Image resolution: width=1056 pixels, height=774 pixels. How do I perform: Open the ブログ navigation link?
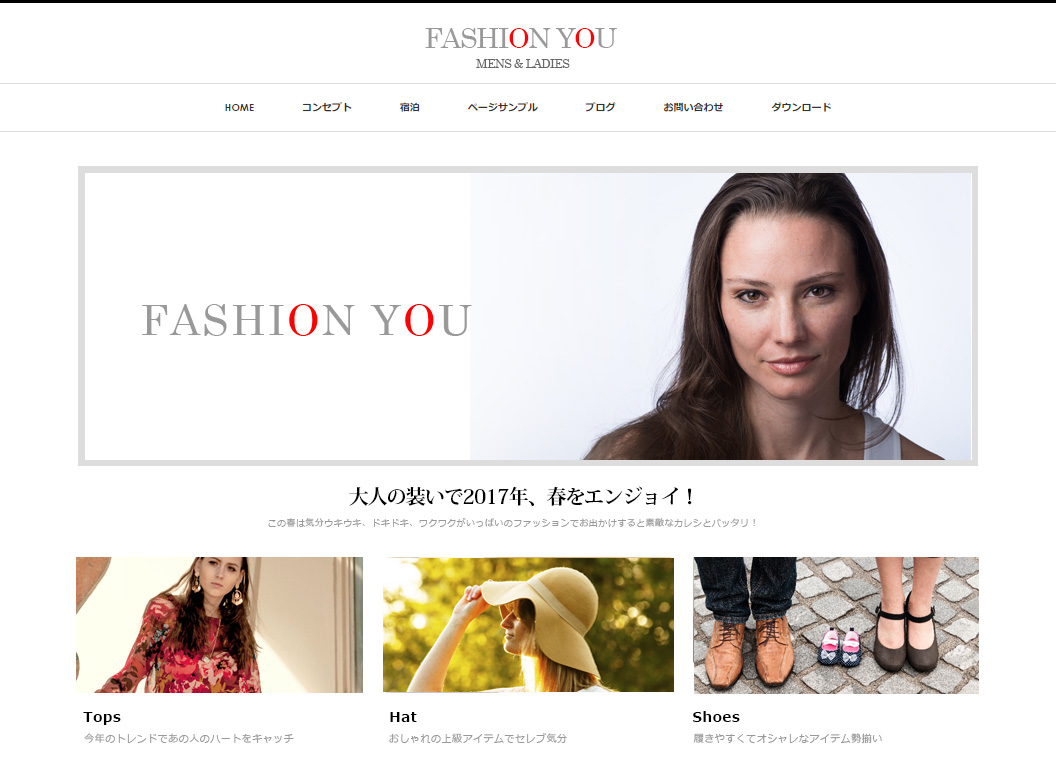599,107
